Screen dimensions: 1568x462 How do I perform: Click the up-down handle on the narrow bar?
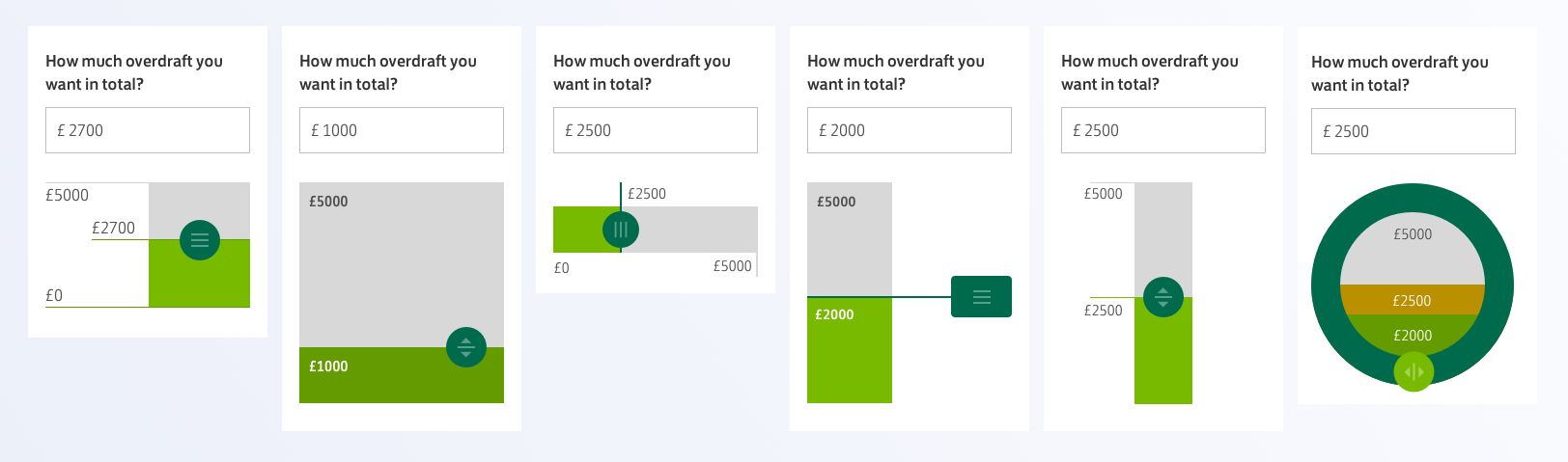(1163, 297)
